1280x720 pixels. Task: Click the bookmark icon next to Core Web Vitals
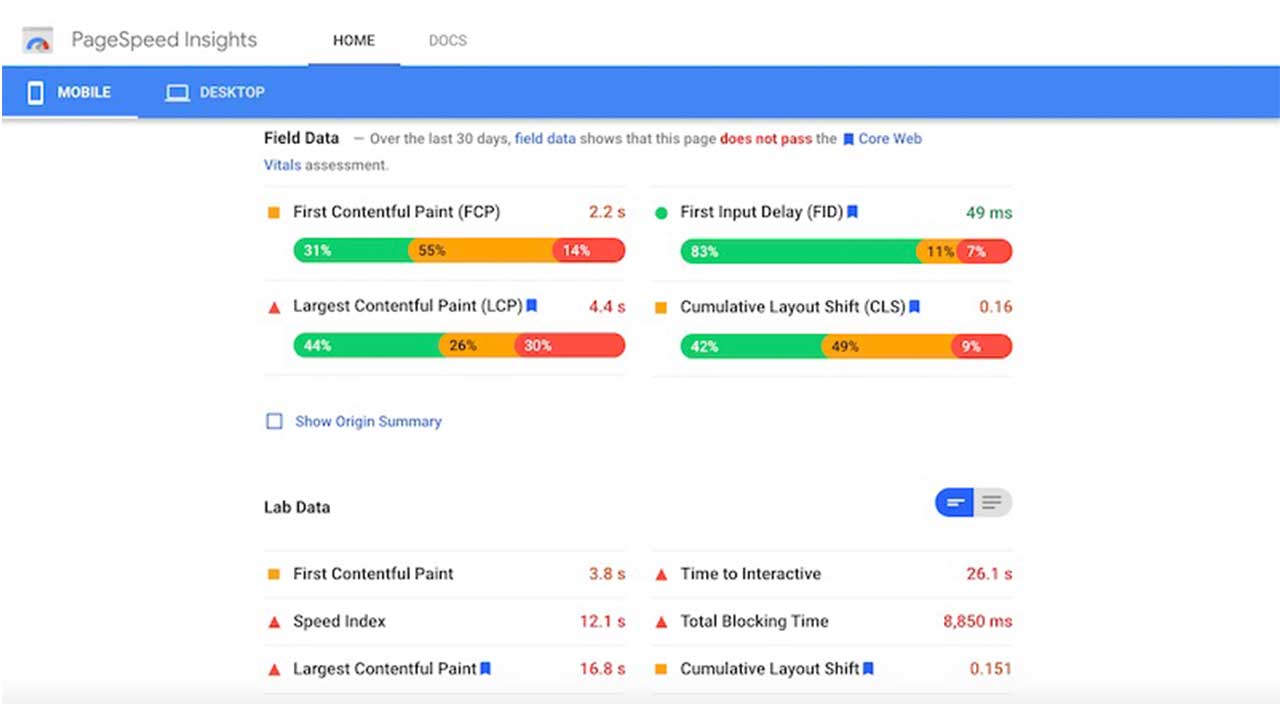pyautogui.click(x=848, y=140)
